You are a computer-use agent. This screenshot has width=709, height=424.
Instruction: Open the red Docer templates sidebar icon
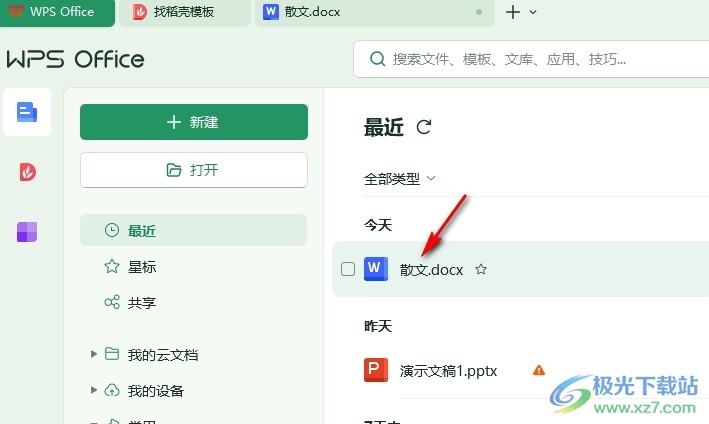point(28,172)
